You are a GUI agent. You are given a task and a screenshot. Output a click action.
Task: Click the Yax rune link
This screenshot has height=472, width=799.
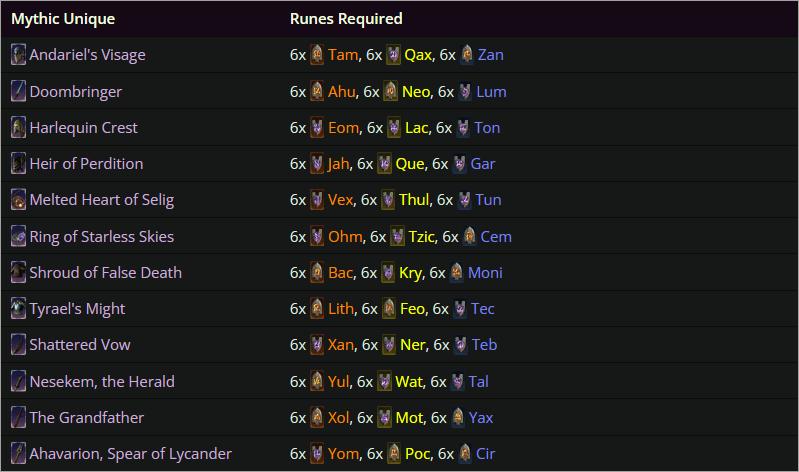click(x=481, y=418)
